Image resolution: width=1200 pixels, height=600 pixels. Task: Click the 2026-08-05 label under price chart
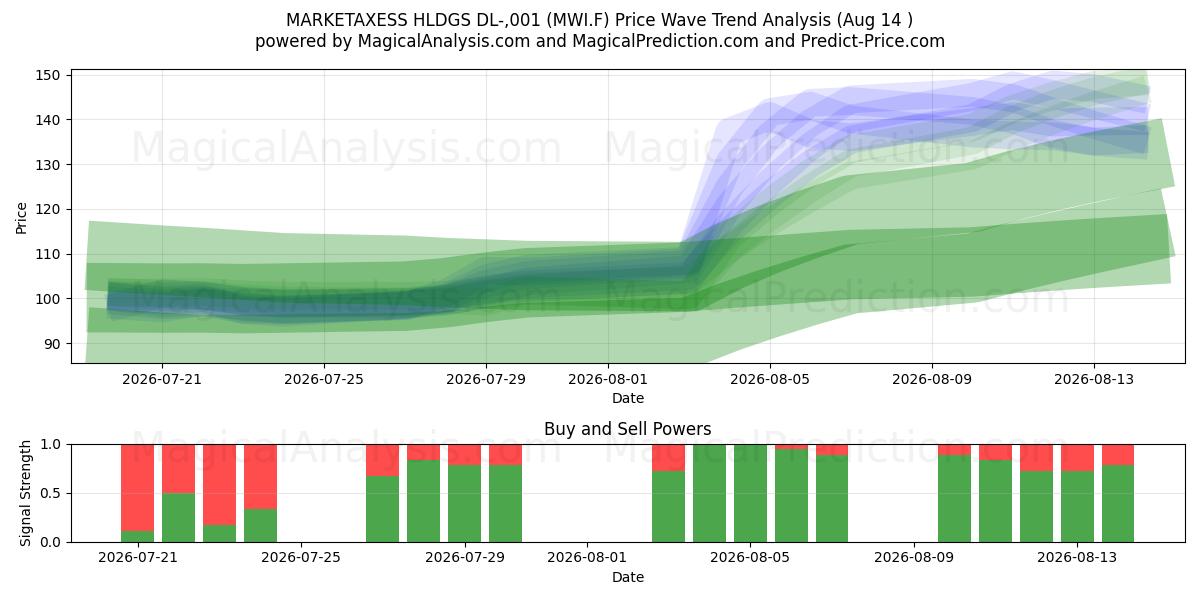coord(769,379)
